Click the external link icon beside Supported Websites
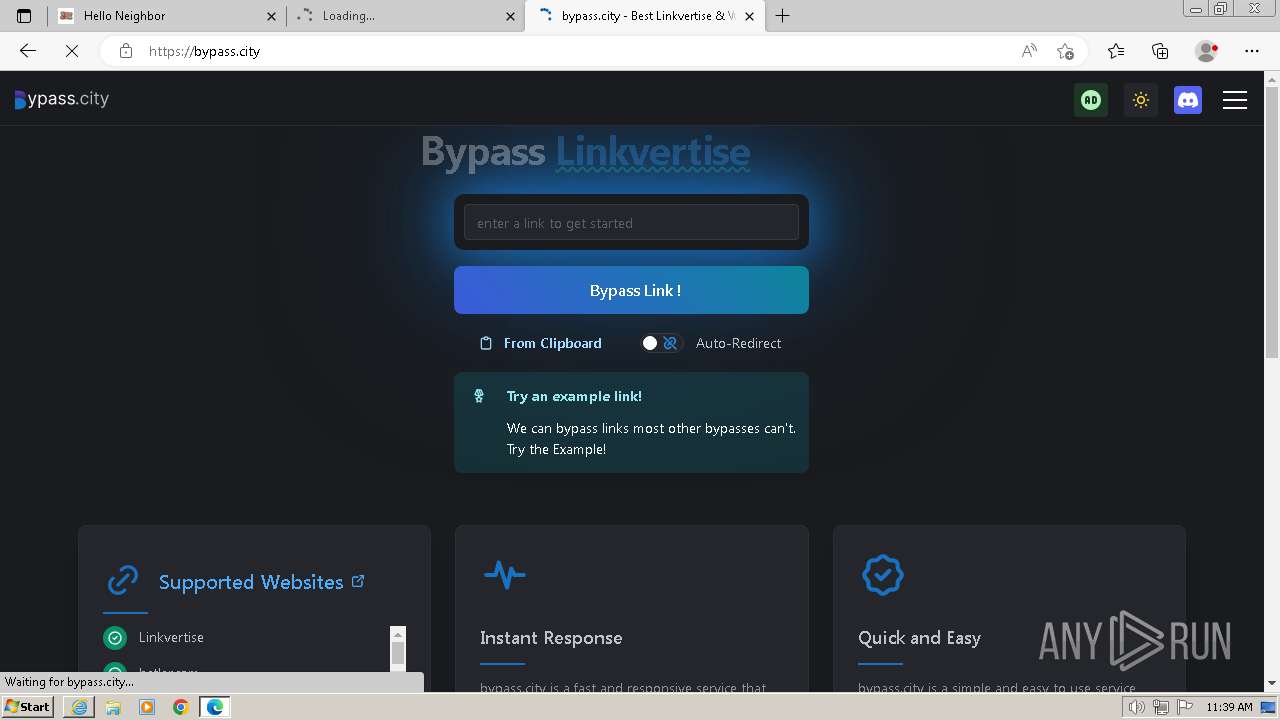Viewport: 1280px width, 720px height. click(x=358, y=581)
